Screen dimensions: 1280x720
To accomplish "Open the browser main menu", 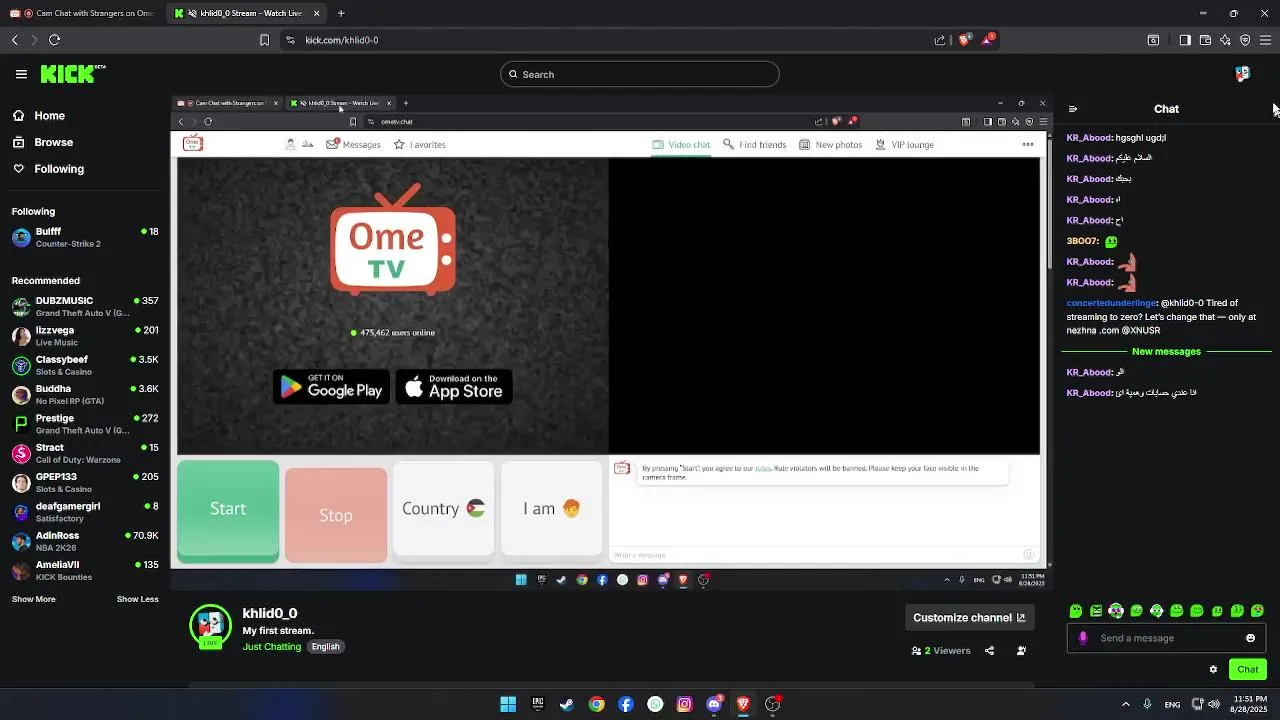I will (1265, 40).
